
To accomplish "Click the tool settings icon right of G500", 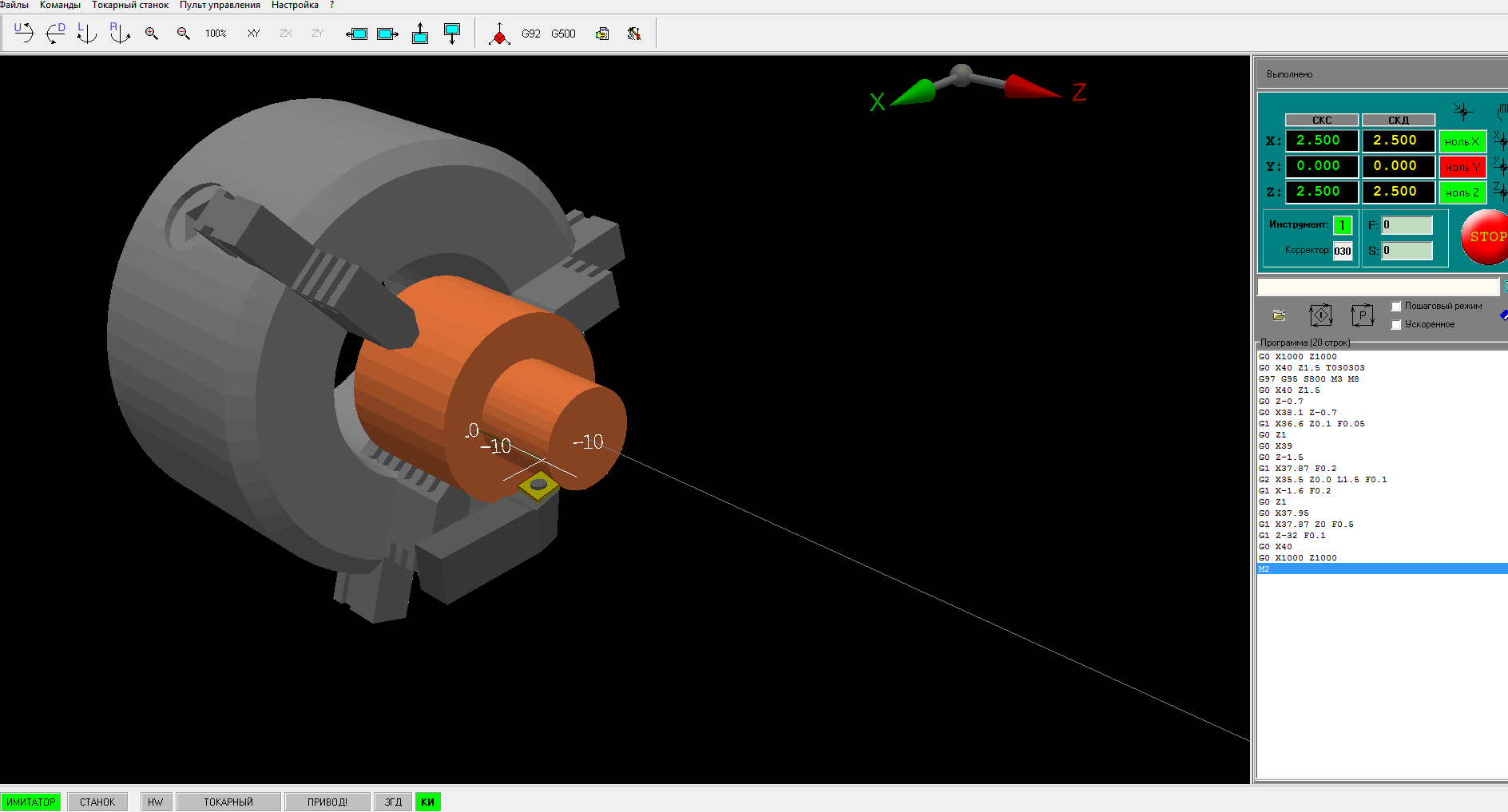I will [634, 34].
